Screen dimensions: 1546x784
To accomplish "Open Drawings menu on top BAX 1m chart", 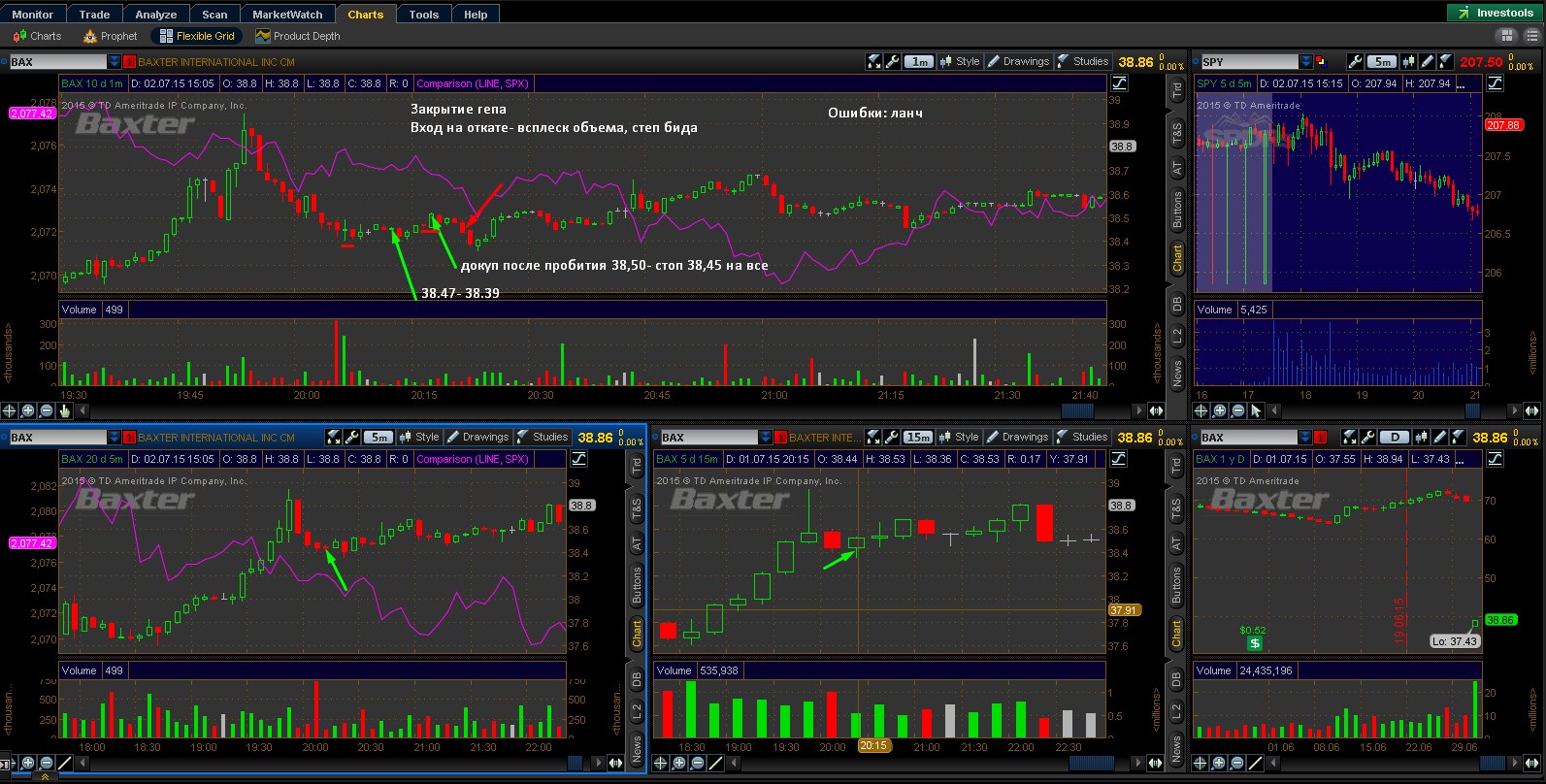I will point(1018,61).
